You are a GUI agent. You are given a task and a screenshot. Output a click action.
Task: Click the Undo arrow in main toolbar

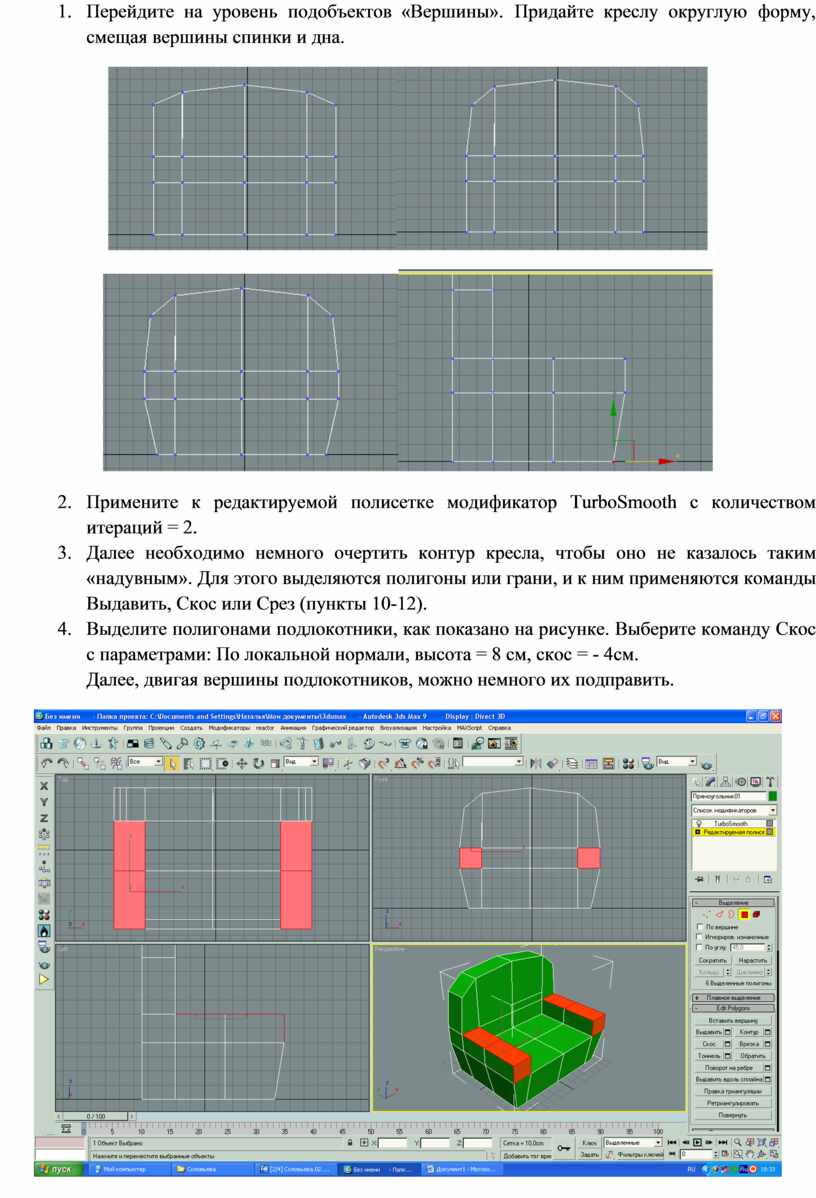click(x=46, y=763)
